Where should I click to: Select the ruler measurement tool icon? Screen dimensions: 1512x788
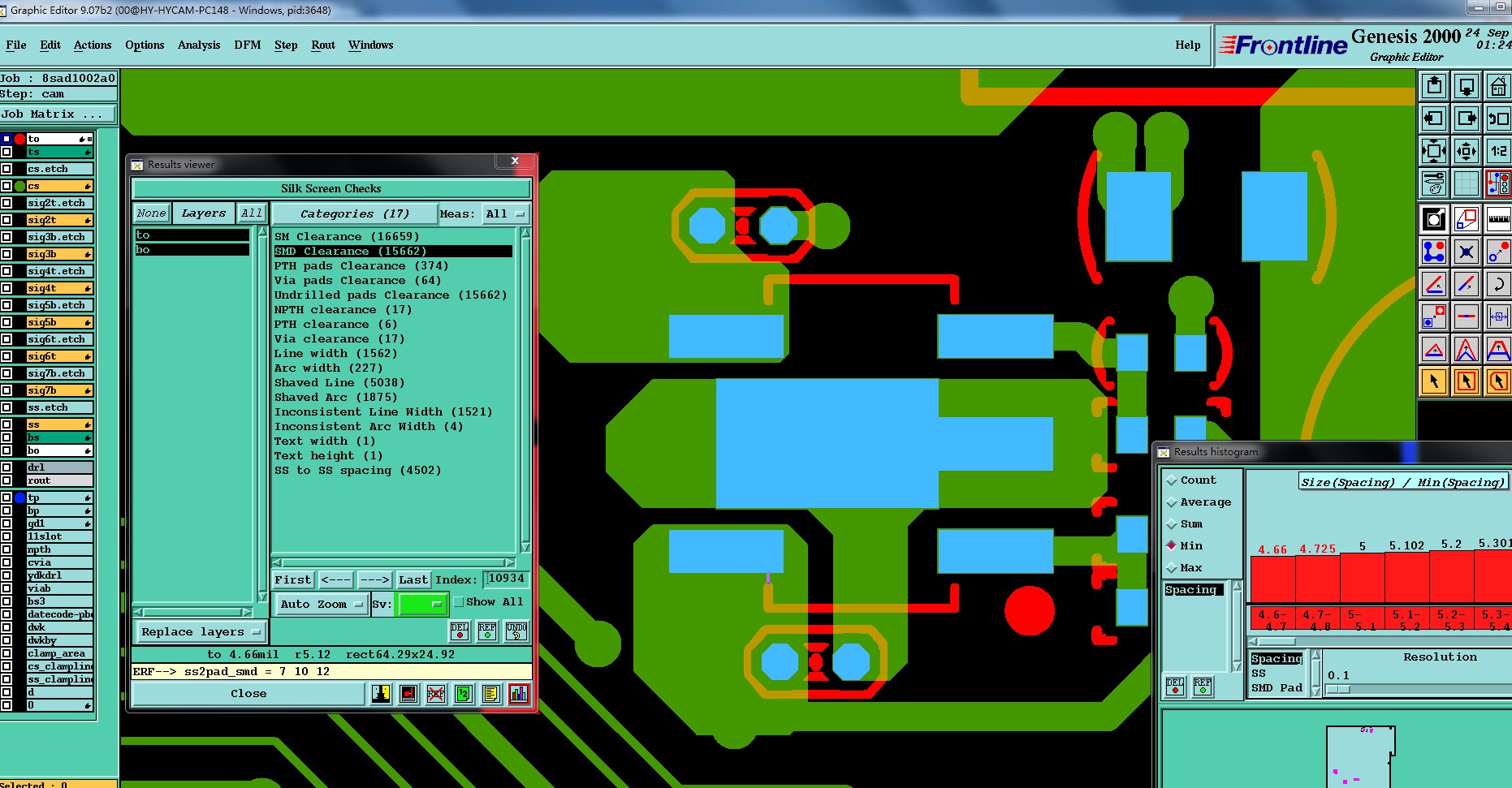(1498, 219)
